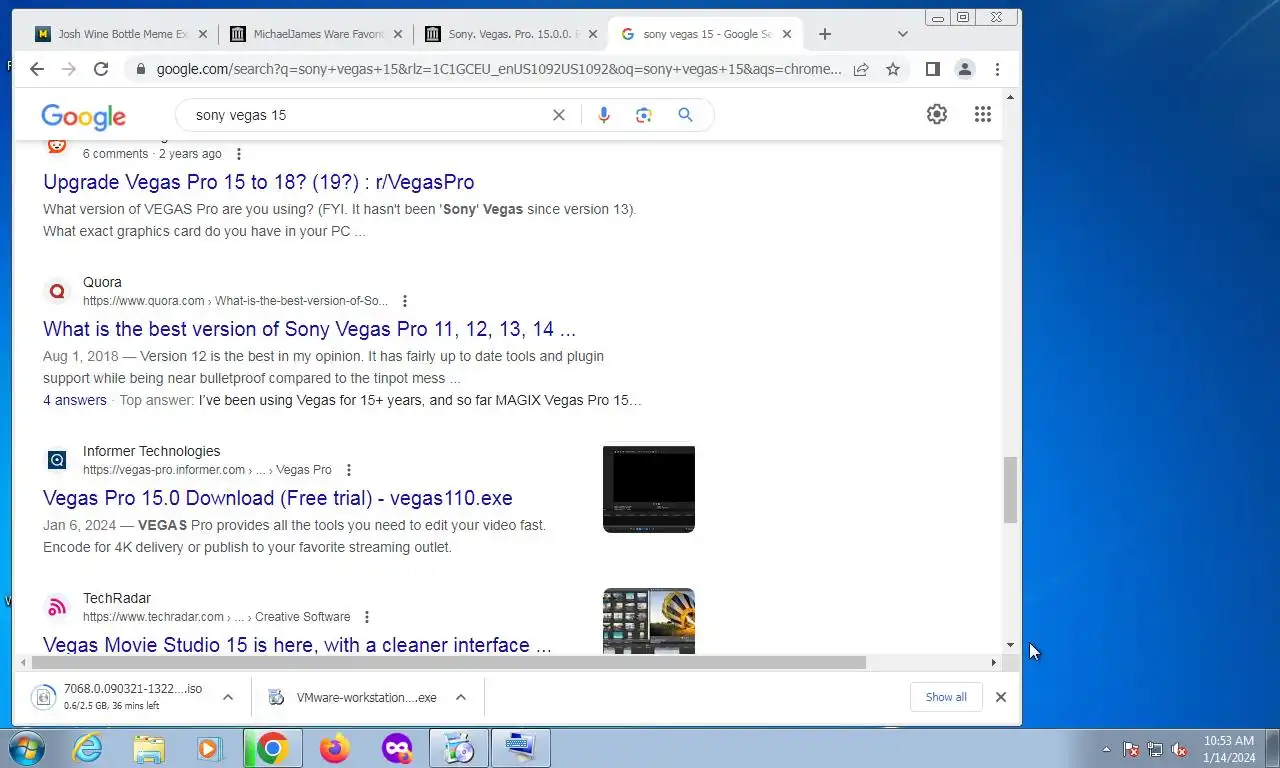The height and width of the screenshot is (768, 1280).
Task: Click the TechRadar result thumbnail image
Action: pyautogui.click(x=649, y=621)
